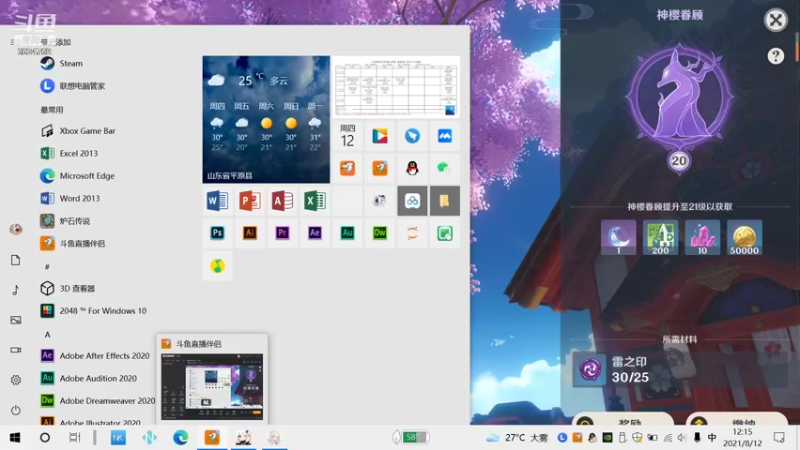
Task: Toggle the 中 input method indicator
Action: point(712,438)
